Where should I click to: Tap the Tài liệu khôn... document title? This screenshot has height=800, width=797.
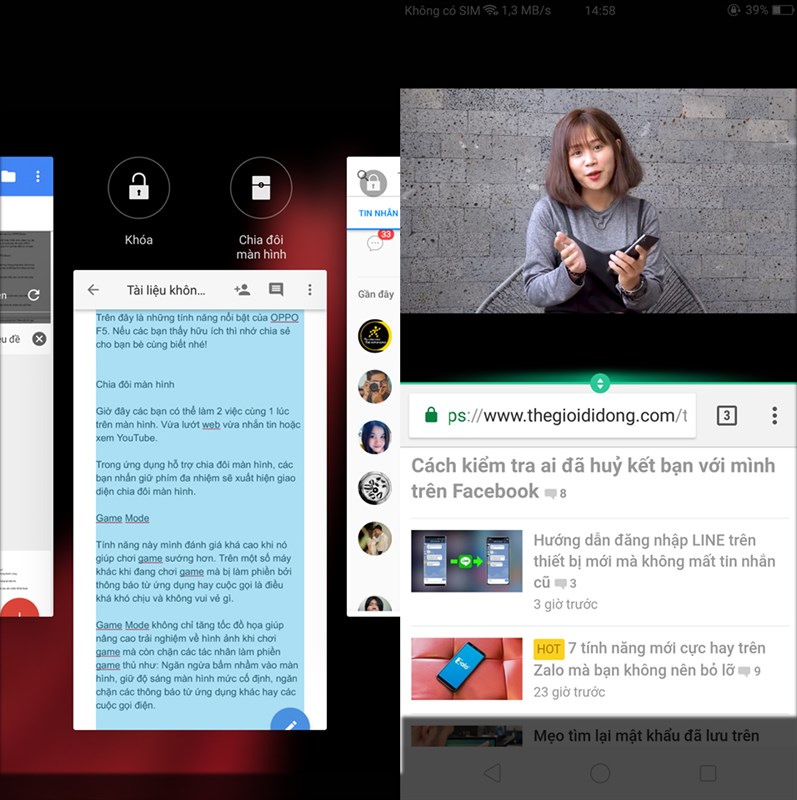pyautogui.click(x=166, y=290)
